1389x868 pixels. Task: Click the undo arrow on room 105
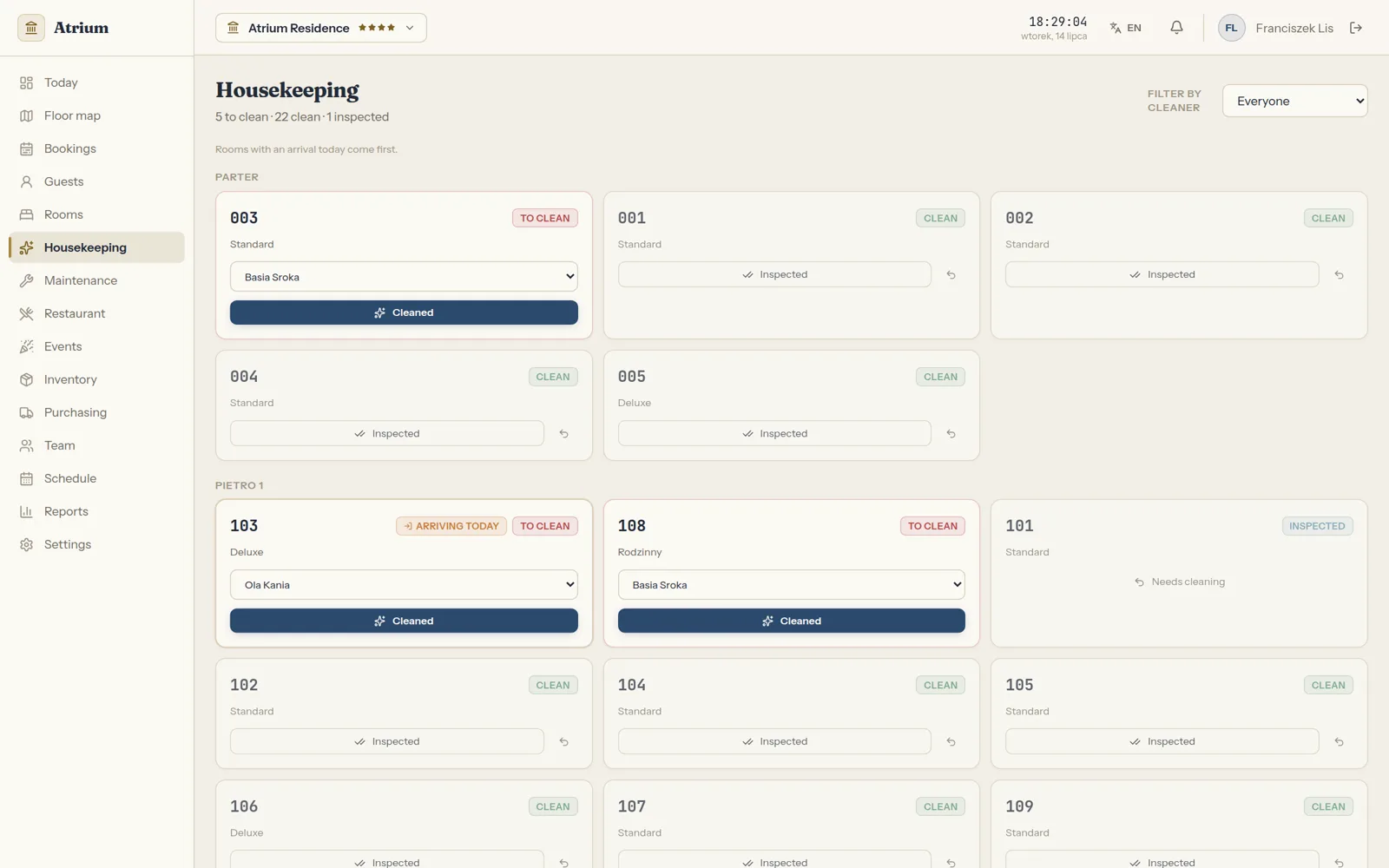[x=1340, y=742]
